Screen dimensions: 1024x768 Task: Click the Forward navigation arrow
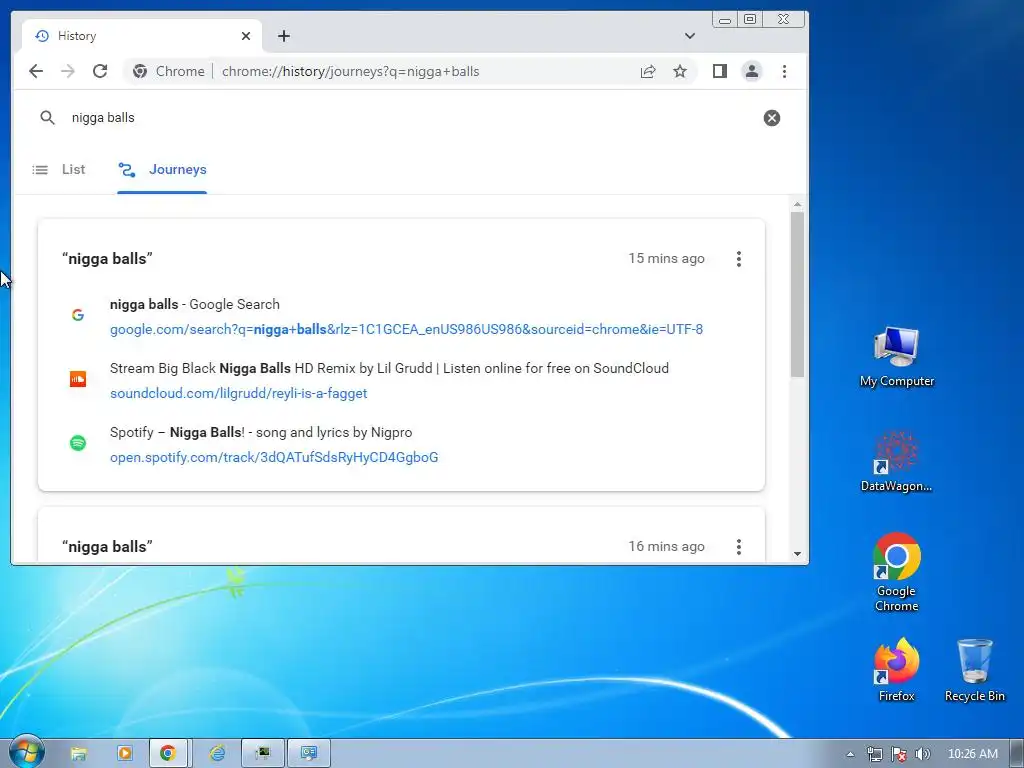point(68,71)
